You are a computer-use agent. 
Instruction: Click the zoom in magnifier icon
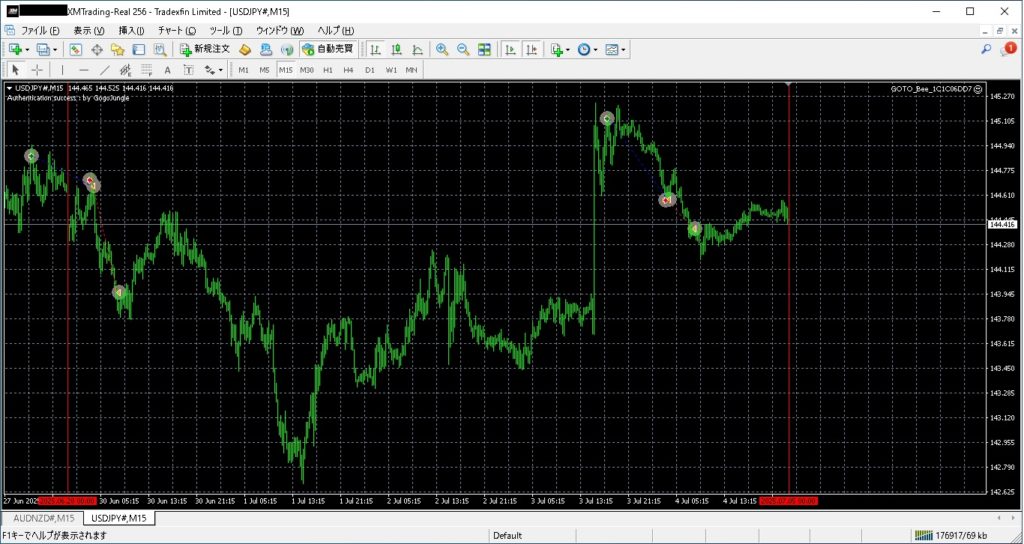click(442, 49)
